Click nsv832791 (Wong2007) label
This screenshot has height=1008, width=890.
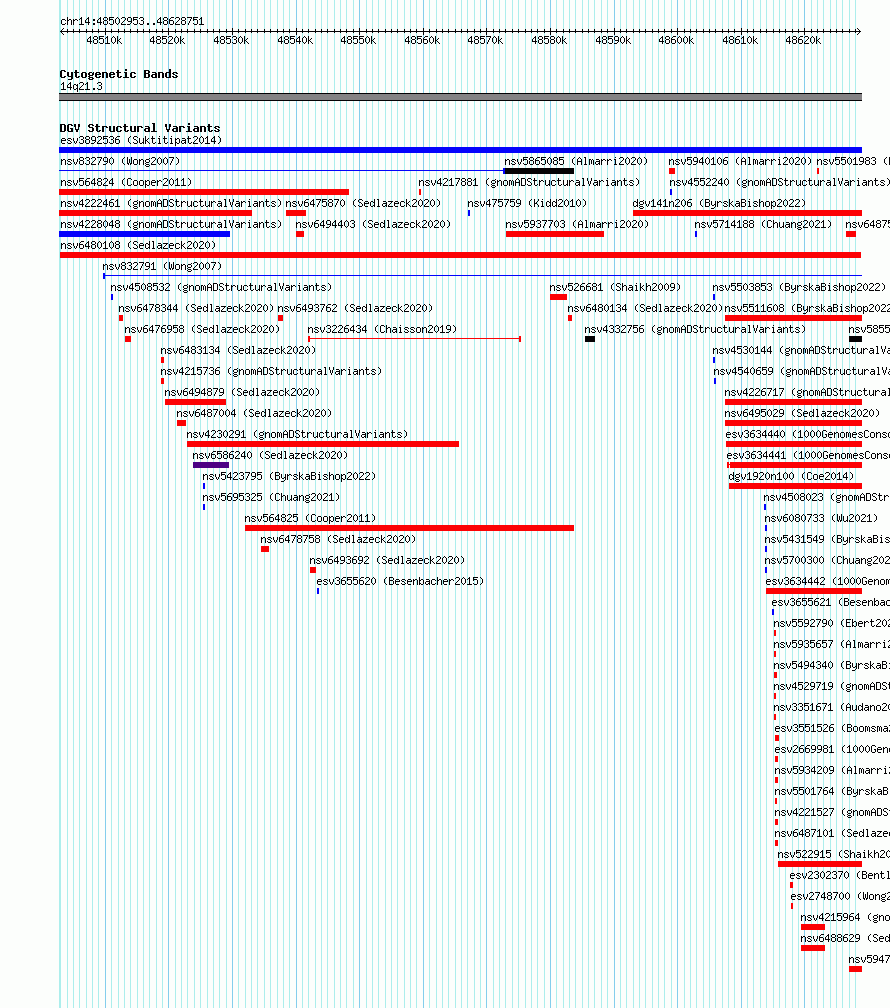tap(162, 266)
